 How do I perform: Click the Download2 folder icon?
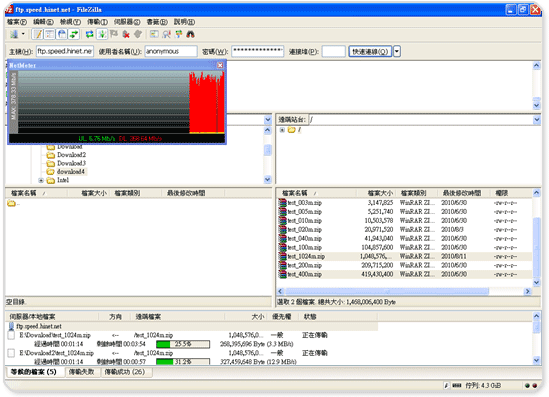click(51, 155)
